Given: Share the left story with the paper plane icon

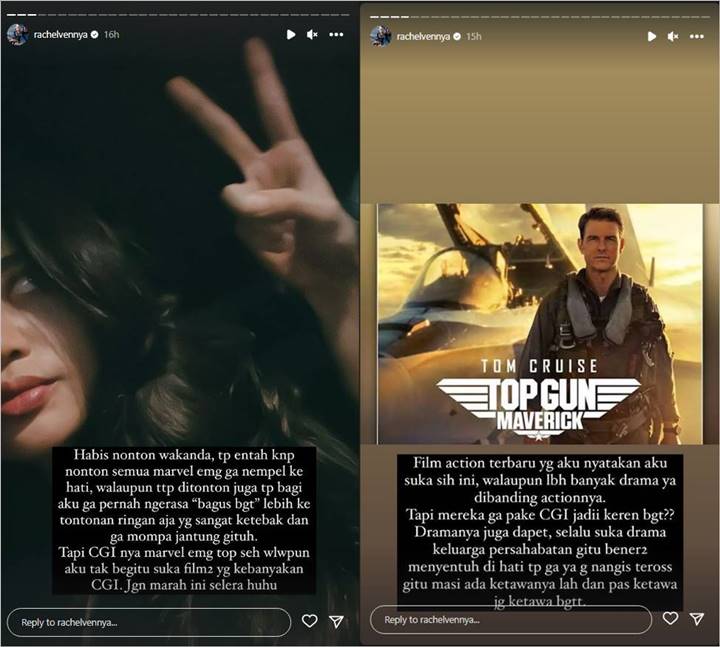Looking at the screenshot, I should (337, 621).
